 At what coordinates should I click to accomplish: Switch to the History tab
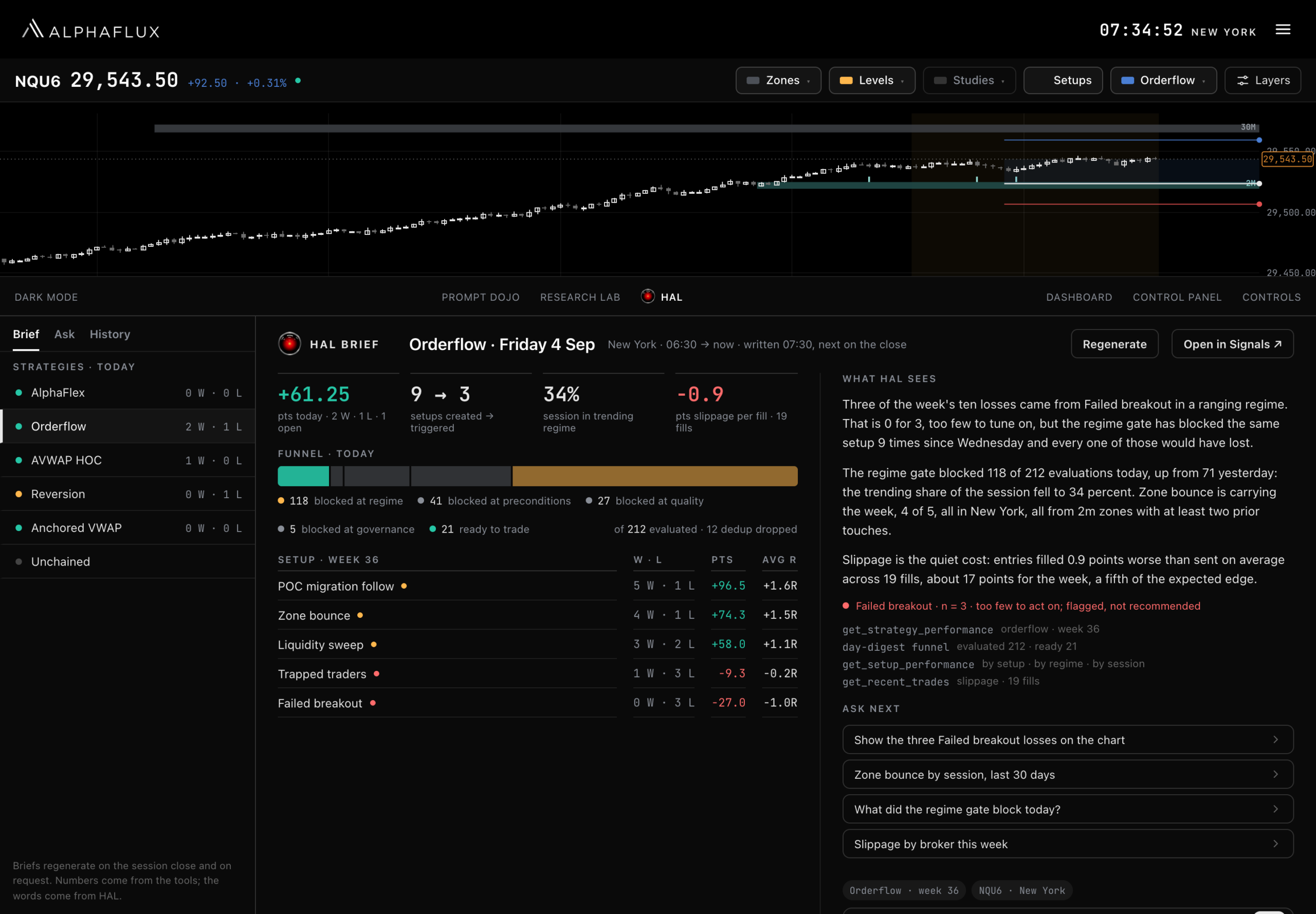pos(110,334)
